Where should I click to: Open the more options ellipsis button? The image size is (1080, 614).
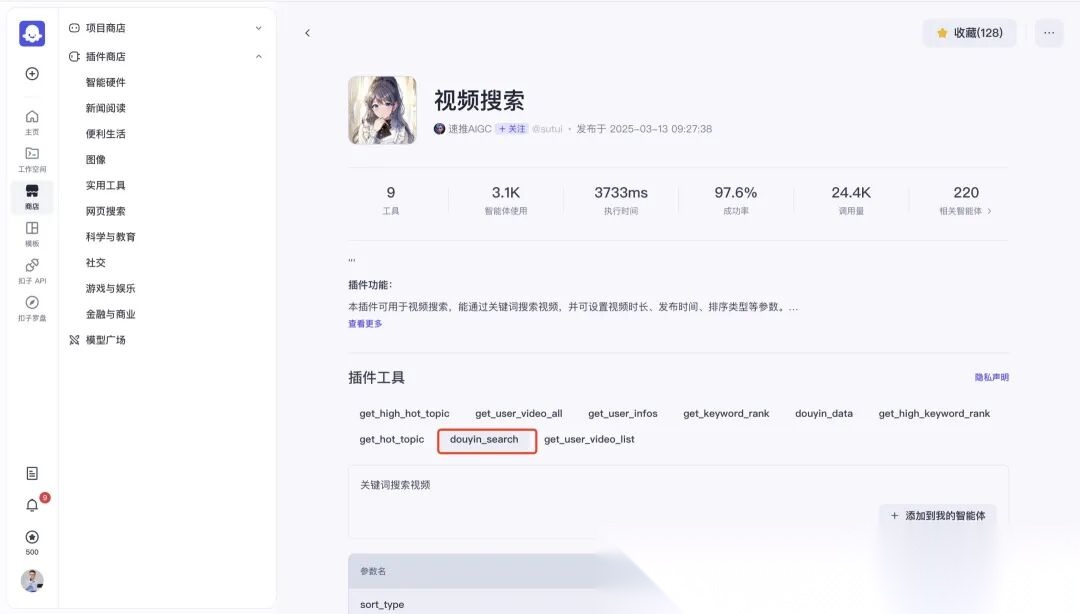(x=1048, y=33)
